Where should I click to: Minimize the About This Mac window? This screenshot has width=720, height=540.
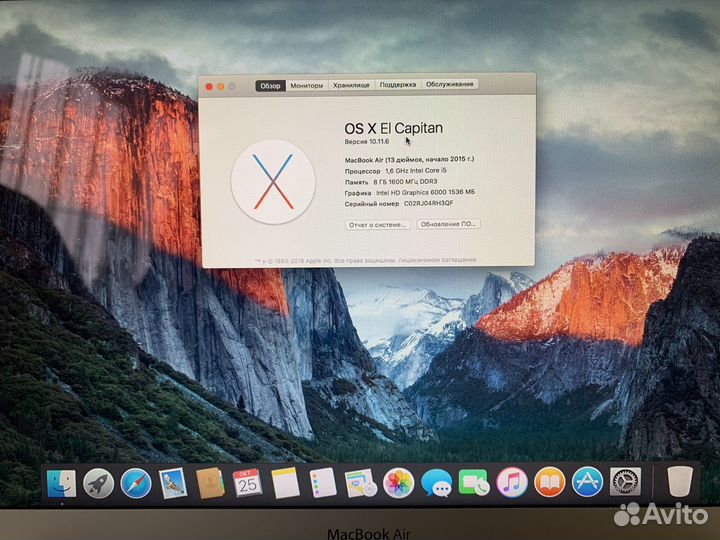(x=220, y=87)
